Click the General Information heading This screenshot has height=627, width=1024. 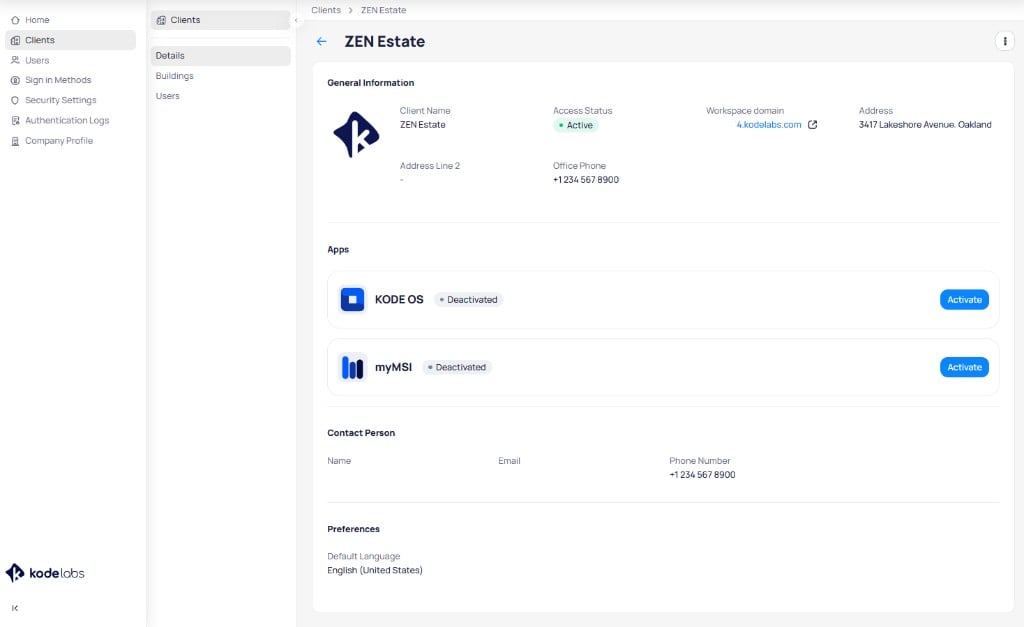coord(370,83)
